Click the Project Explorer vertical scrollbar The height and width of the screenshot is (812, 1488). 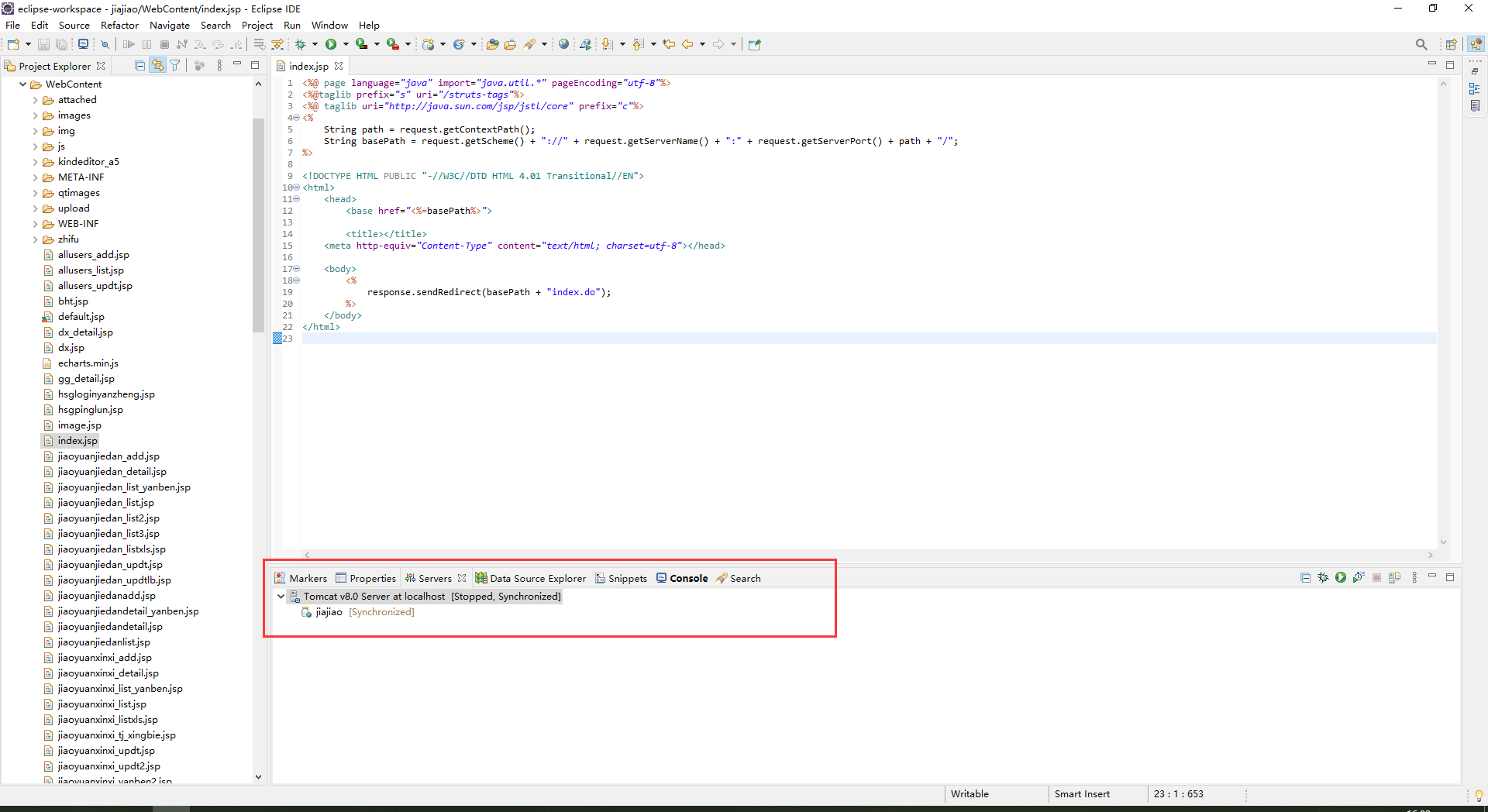pyautogui.click(x=258, y=225)
